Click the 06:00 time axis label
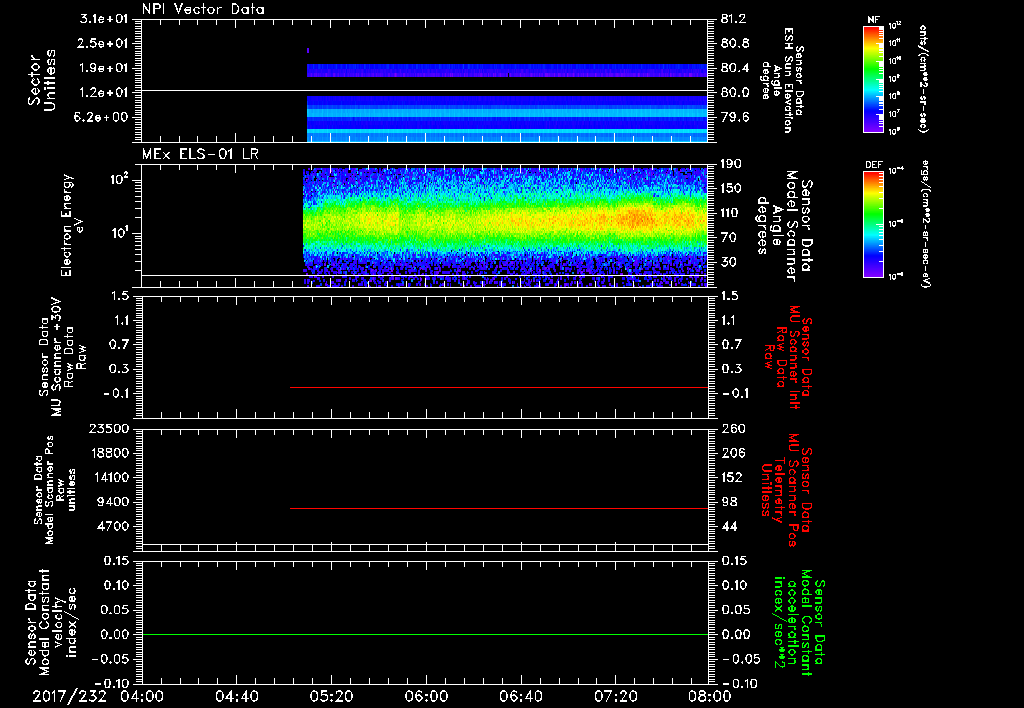 (426, 696)
